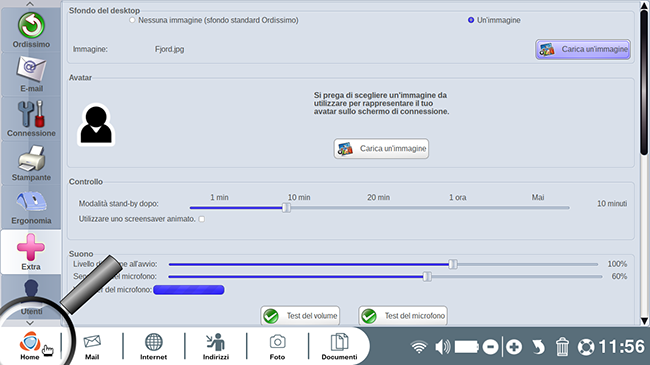650x365 pixels.
Task: Open the Ordissimo settings section
Action: tap(31, 30)
